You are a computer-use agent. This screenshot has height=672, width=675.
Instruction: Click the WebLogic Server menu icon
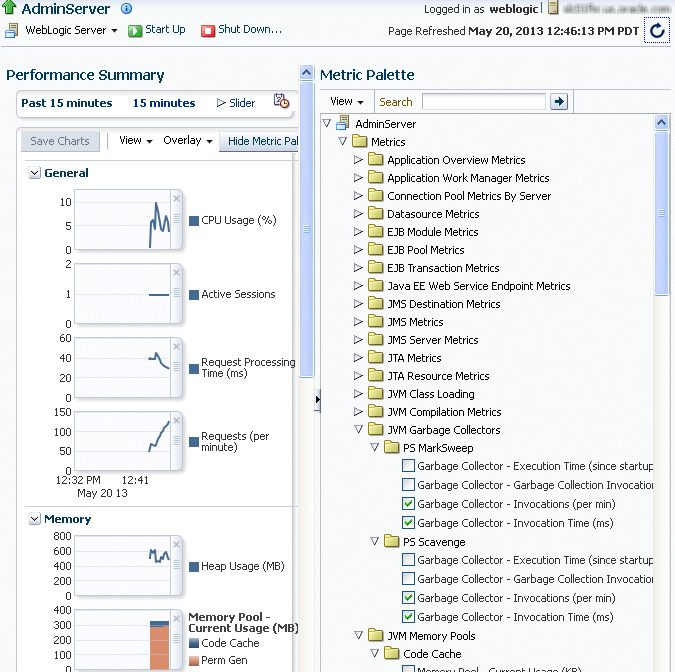click(12, 30)
